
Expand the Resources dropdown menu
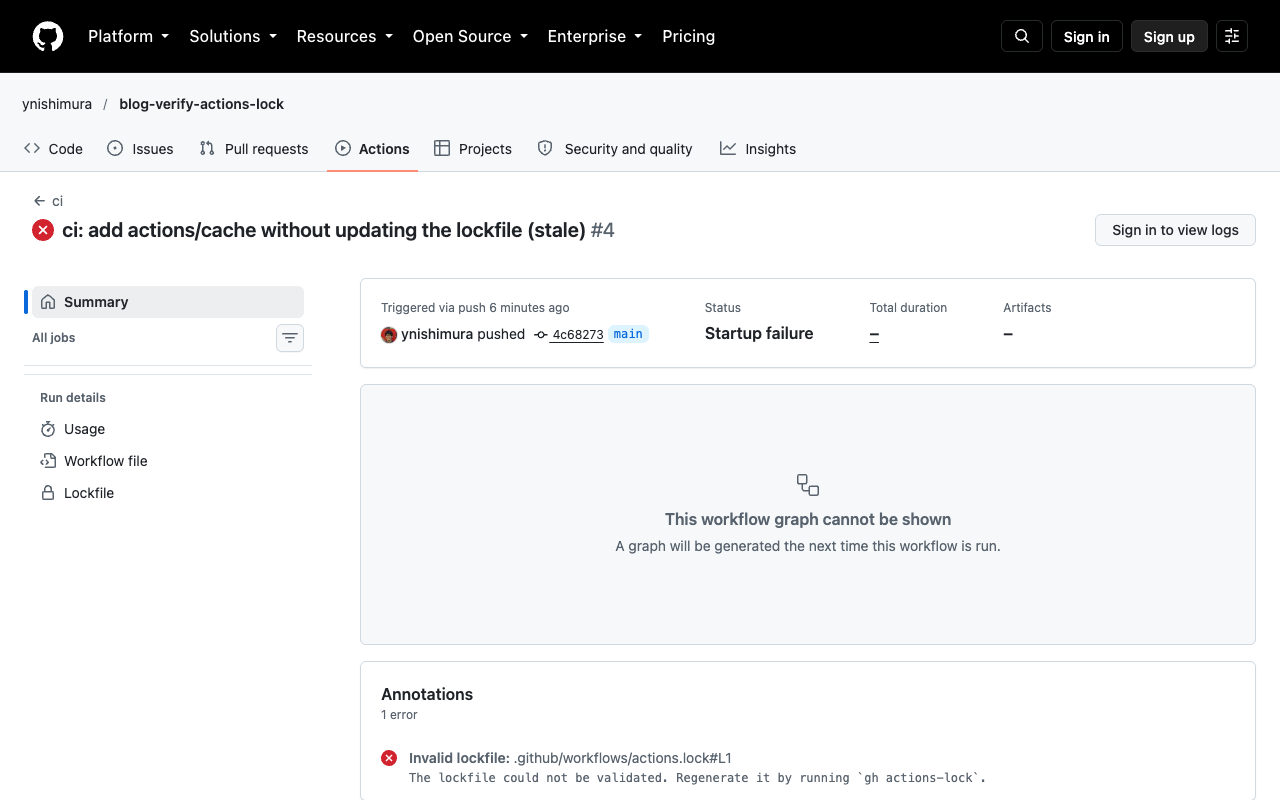point(345,36)
